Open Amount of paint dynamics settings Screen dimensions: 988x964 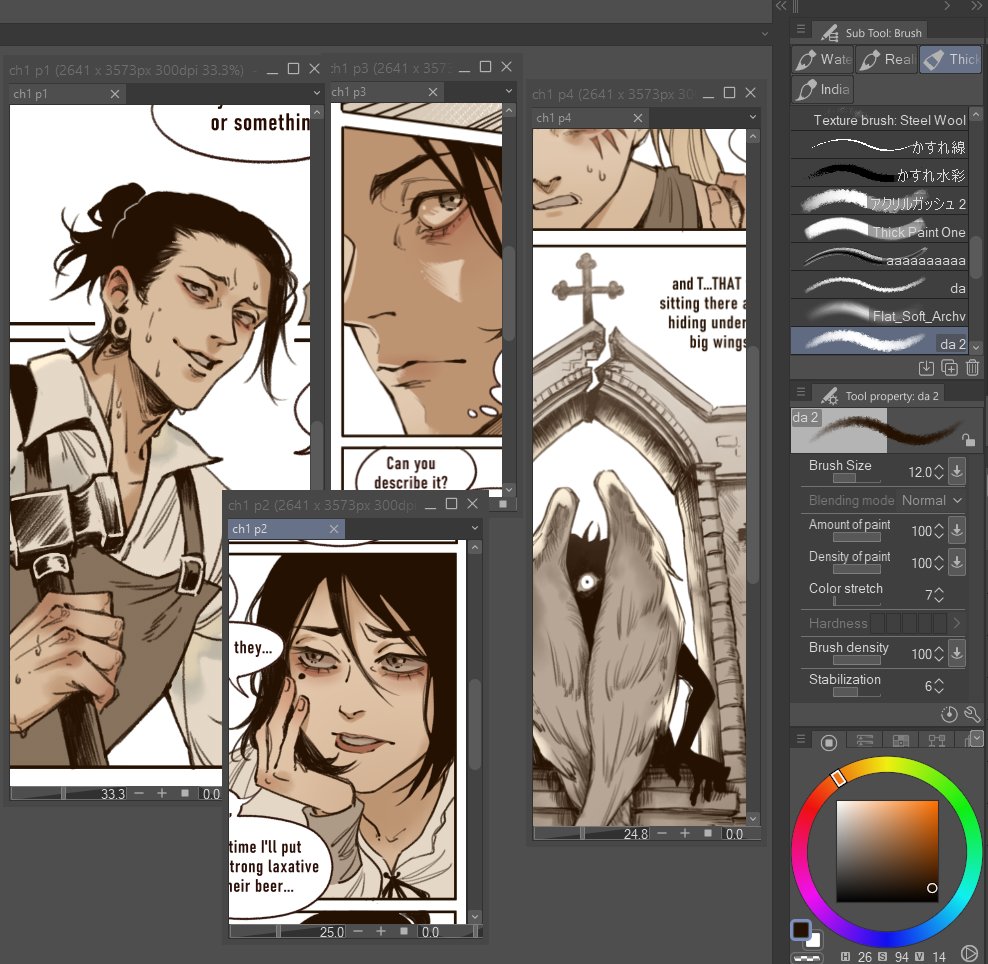[x=956, y=530]
